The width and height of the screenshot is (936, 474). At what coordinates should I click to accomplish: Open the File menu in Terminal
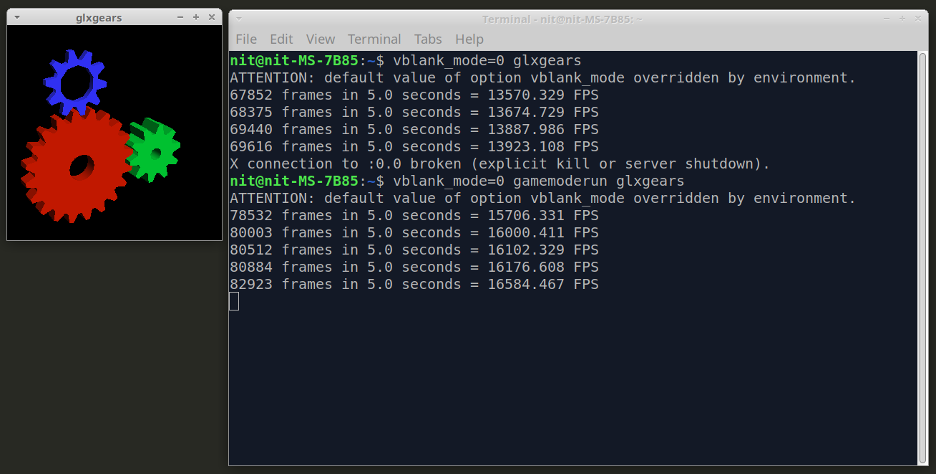(246, 39)
